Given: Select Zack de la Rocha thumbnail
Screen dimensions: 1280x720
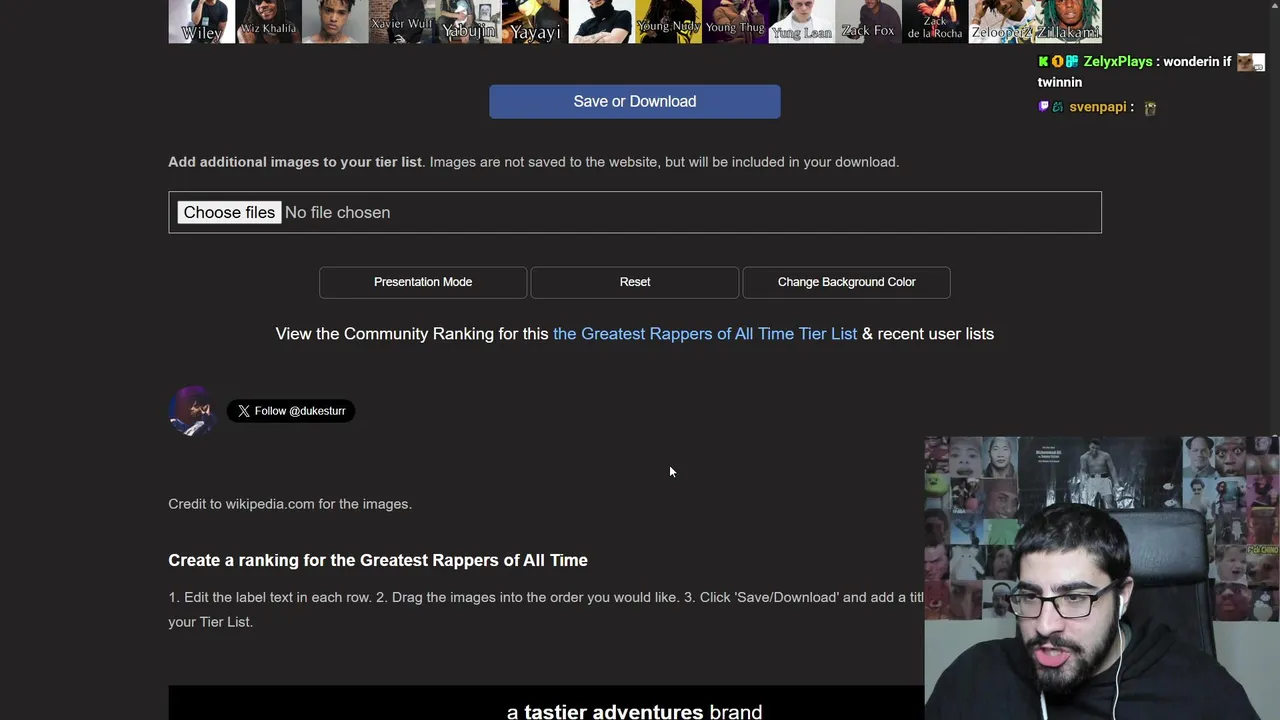Looking at the screenshot, I should (x=935, y=21).
